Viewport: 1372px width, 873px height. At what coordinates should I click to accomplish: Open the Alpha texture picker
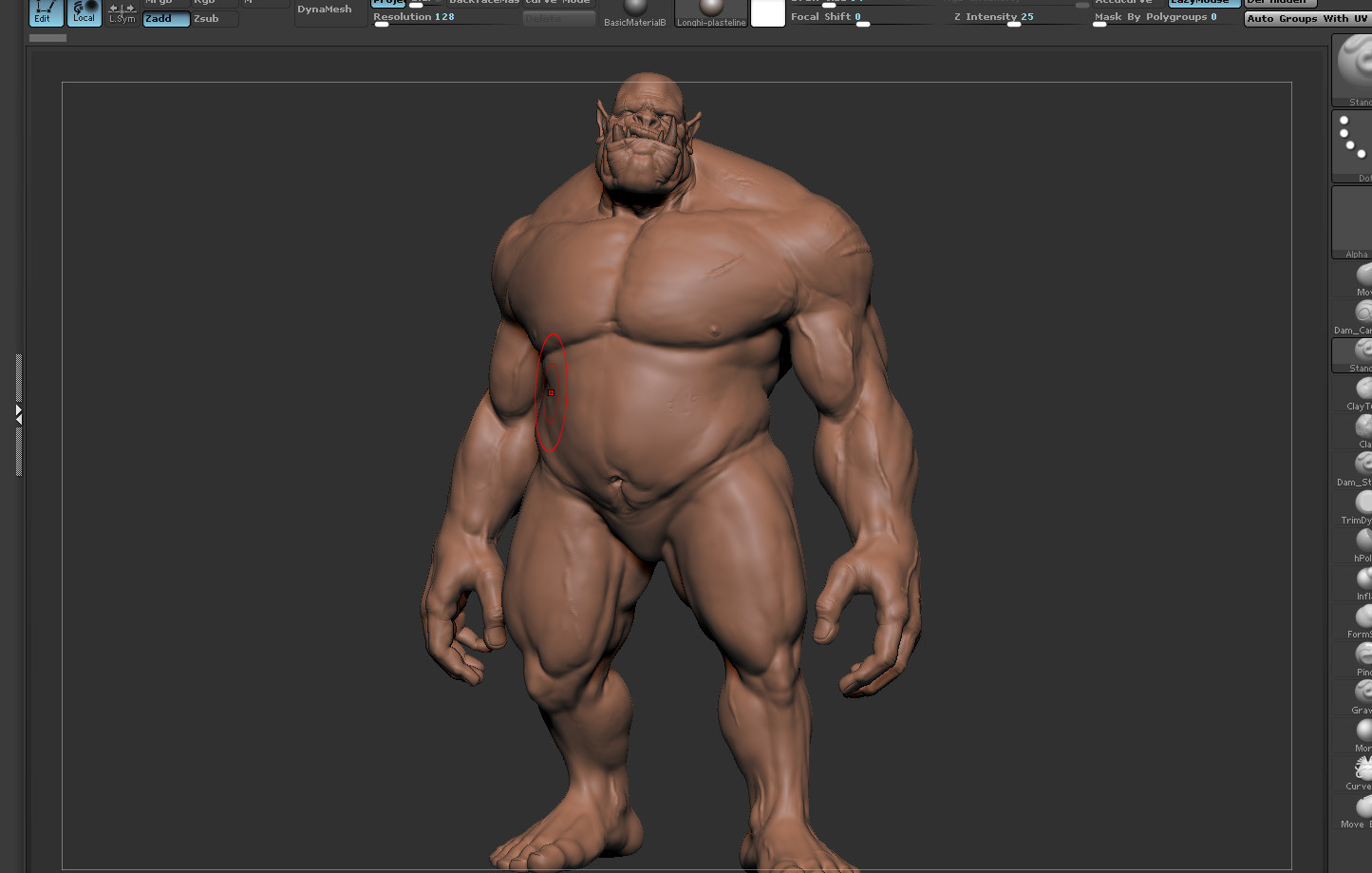[1352, 222]
